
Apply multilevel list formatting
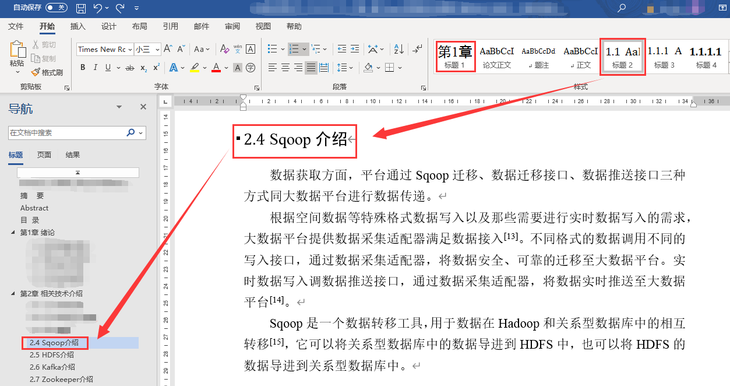[x=316, y=49]
